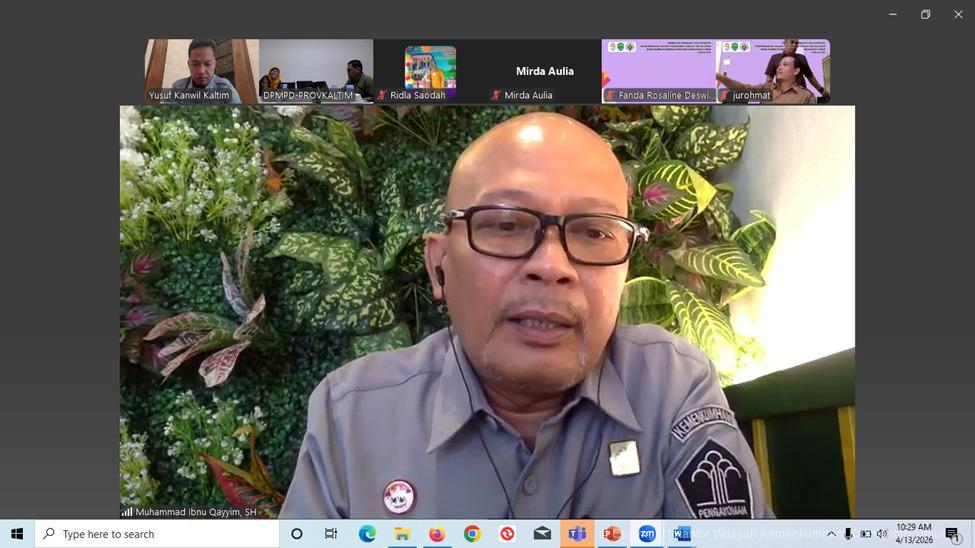975x548 pixels.
Task: Click the Zoom icon on the taskbar
Action: [x=647, y=534]
